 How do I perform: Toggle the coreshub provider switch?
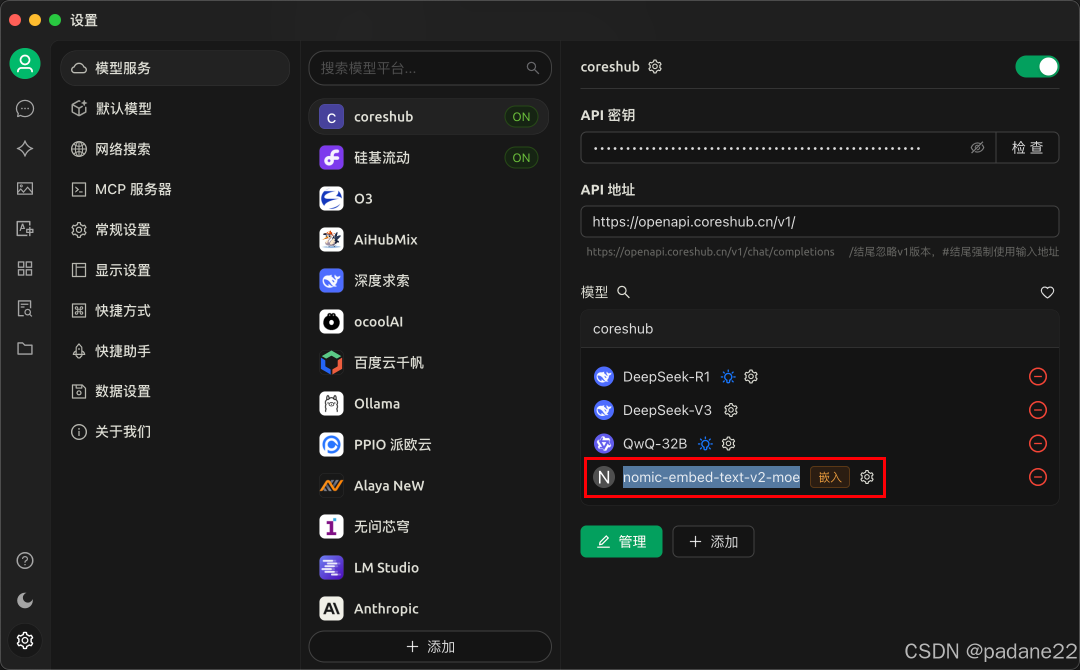1037,67
